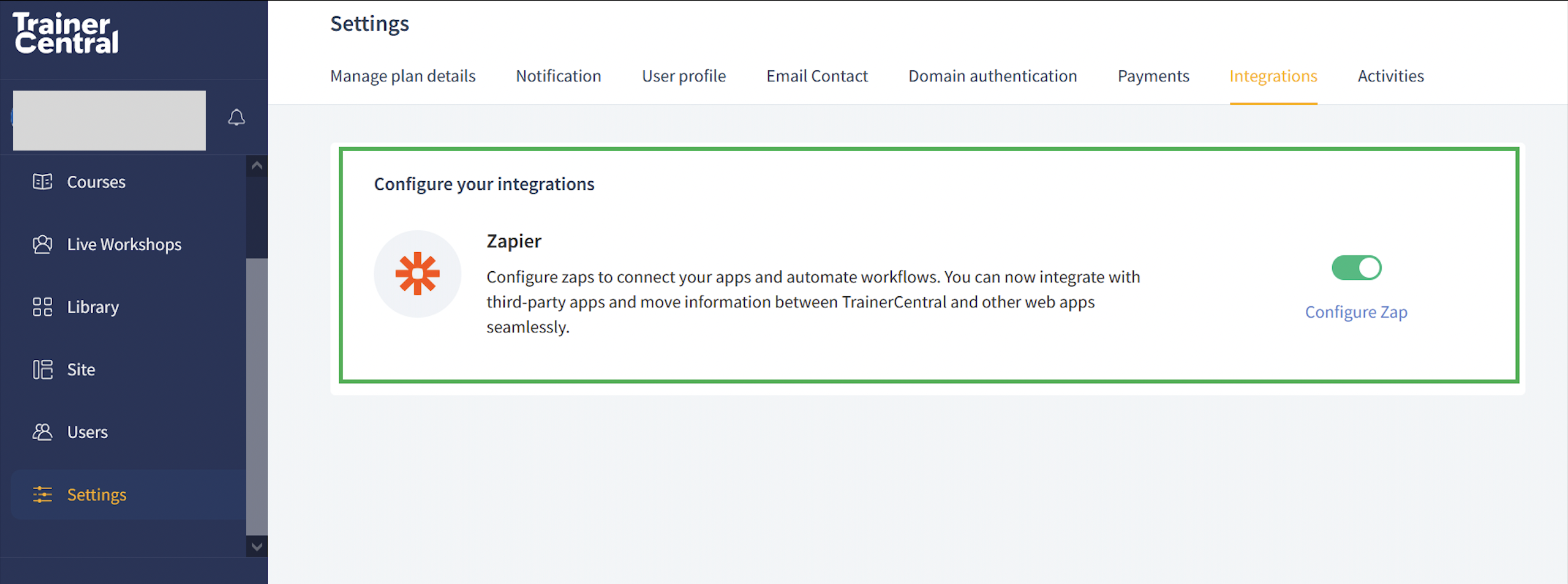Click the TrainerCentral logo
Viewport: 1568px width, 584px height.
tap(66, 34)
